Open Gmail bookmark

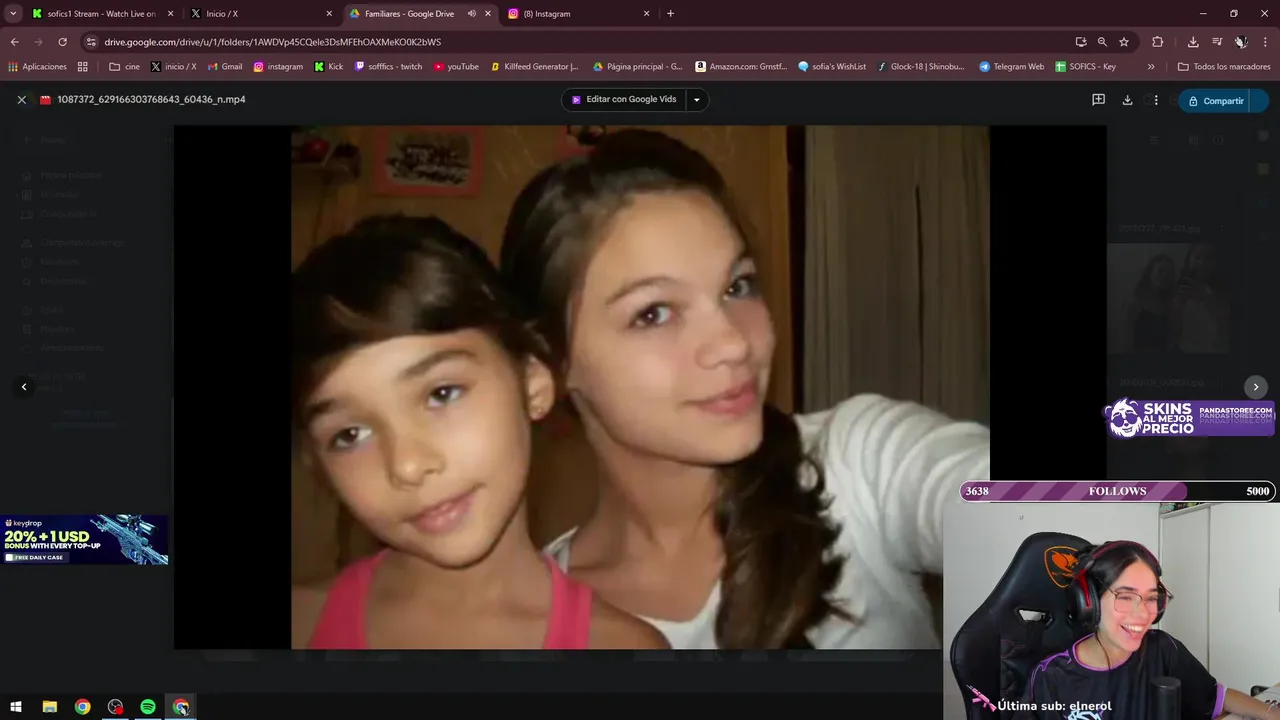pos(225,67)
